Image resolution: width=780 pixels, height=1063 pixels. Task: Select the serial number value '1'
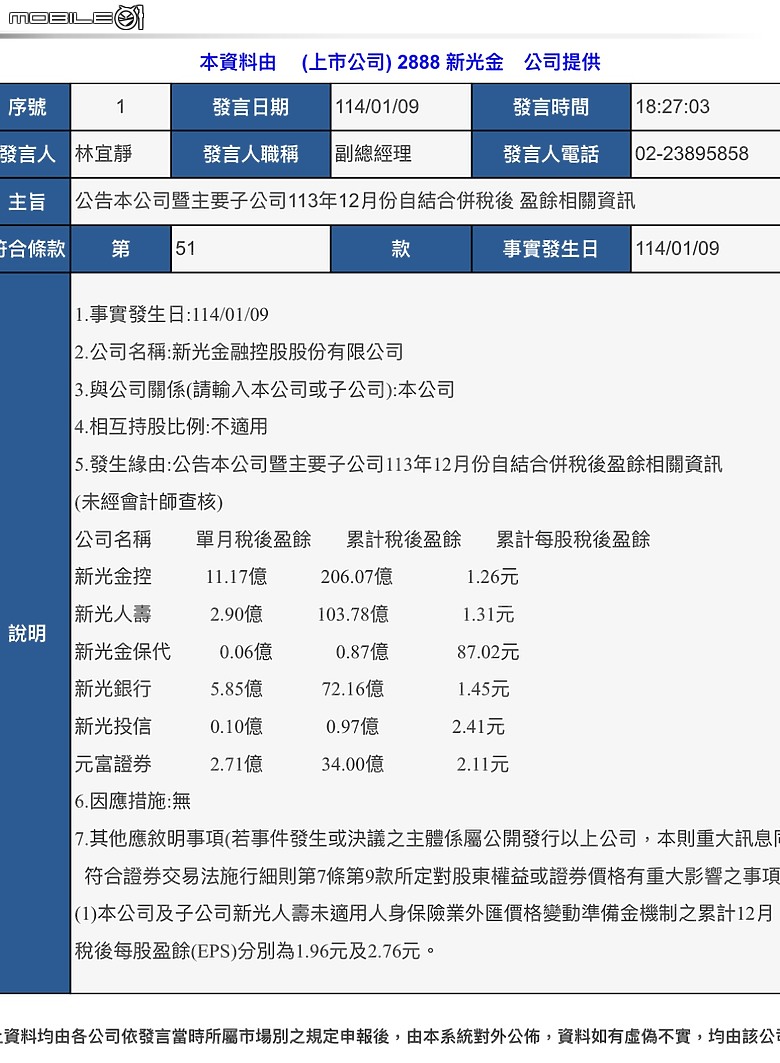(x=121, y=106)
